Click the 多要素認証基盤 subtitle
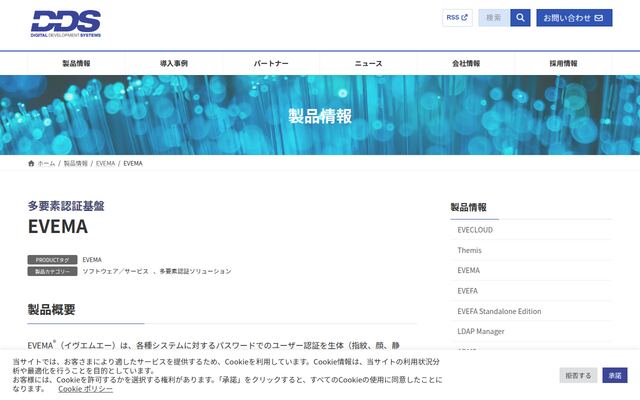640x400 pixels. point(66,206)
